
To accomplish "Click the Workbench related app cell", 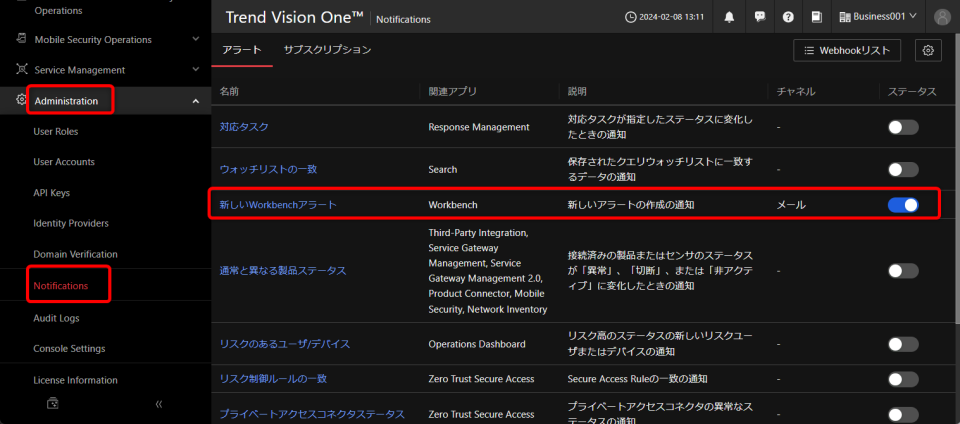I will click(x=453, y=205).
